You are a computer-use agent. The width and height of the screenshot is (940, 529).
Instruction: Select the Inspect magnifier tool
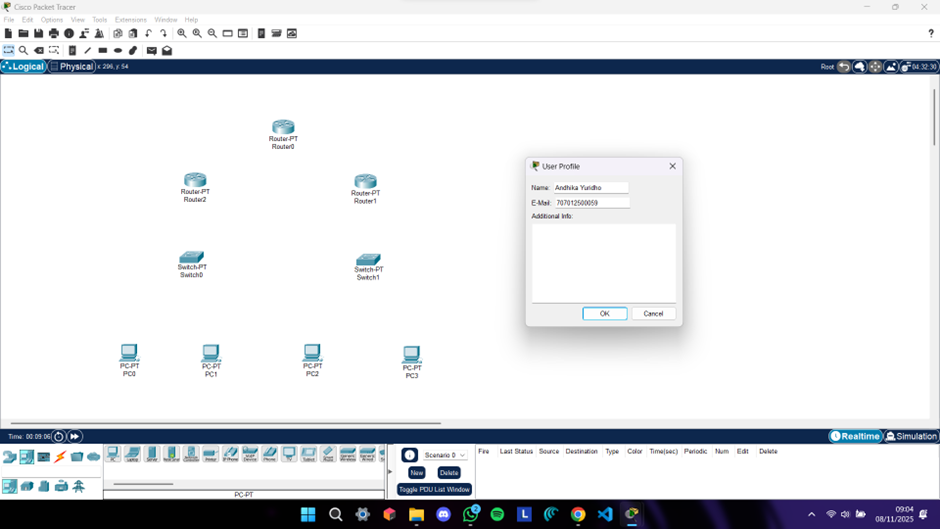click(x=23, y=50)
